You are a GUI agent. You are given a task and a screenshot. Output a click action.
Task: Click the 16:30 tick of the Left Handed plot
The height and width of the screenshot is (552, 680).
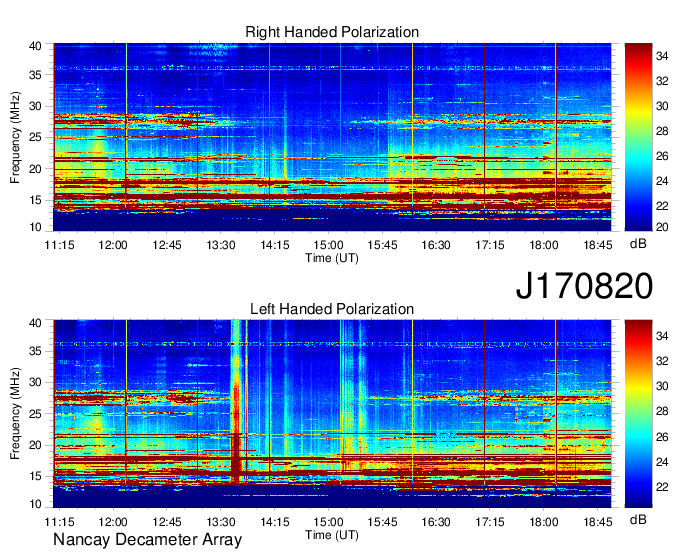tap(436, 522)
